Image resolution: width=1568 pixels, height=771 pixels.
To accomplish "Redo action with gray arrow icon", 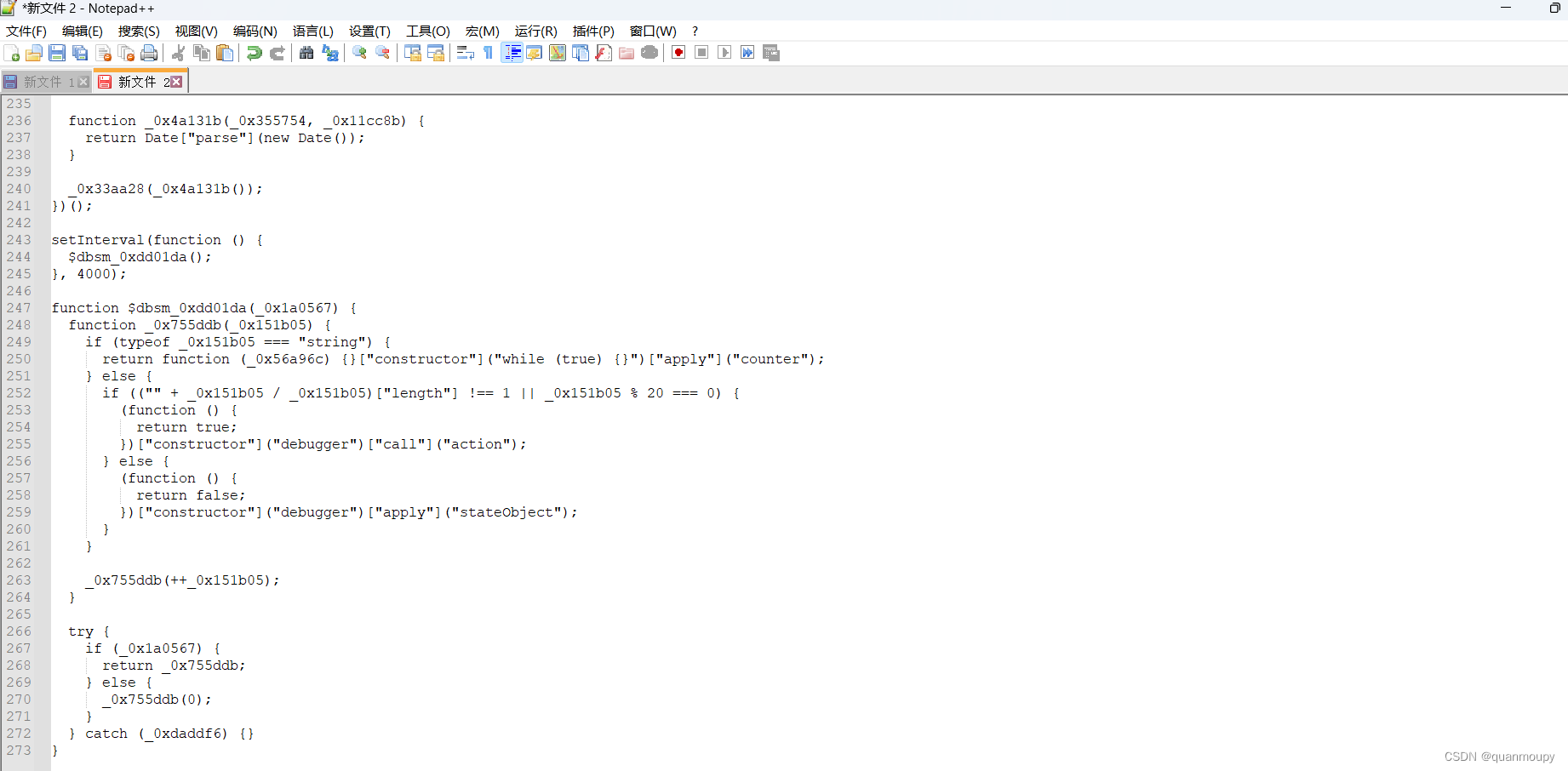I will point(278,53).
